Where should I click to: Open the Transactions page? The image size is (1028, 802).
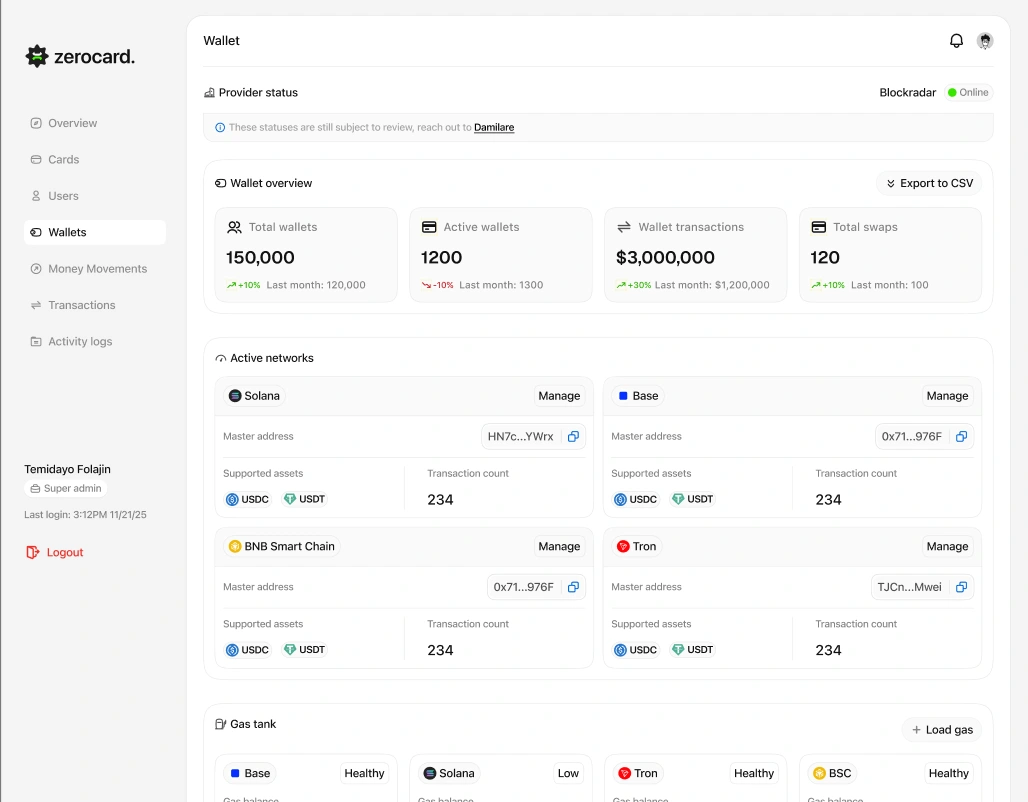pyautogui.click(x=94, y=305)
